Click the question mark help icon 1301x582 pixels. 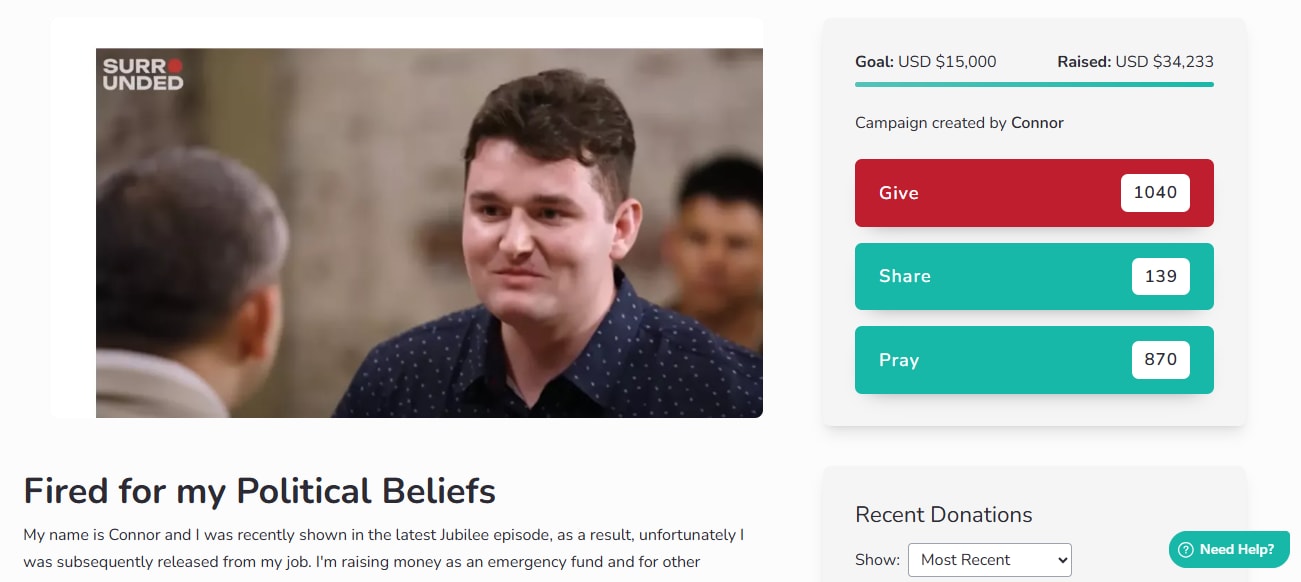pos(1186,549)
